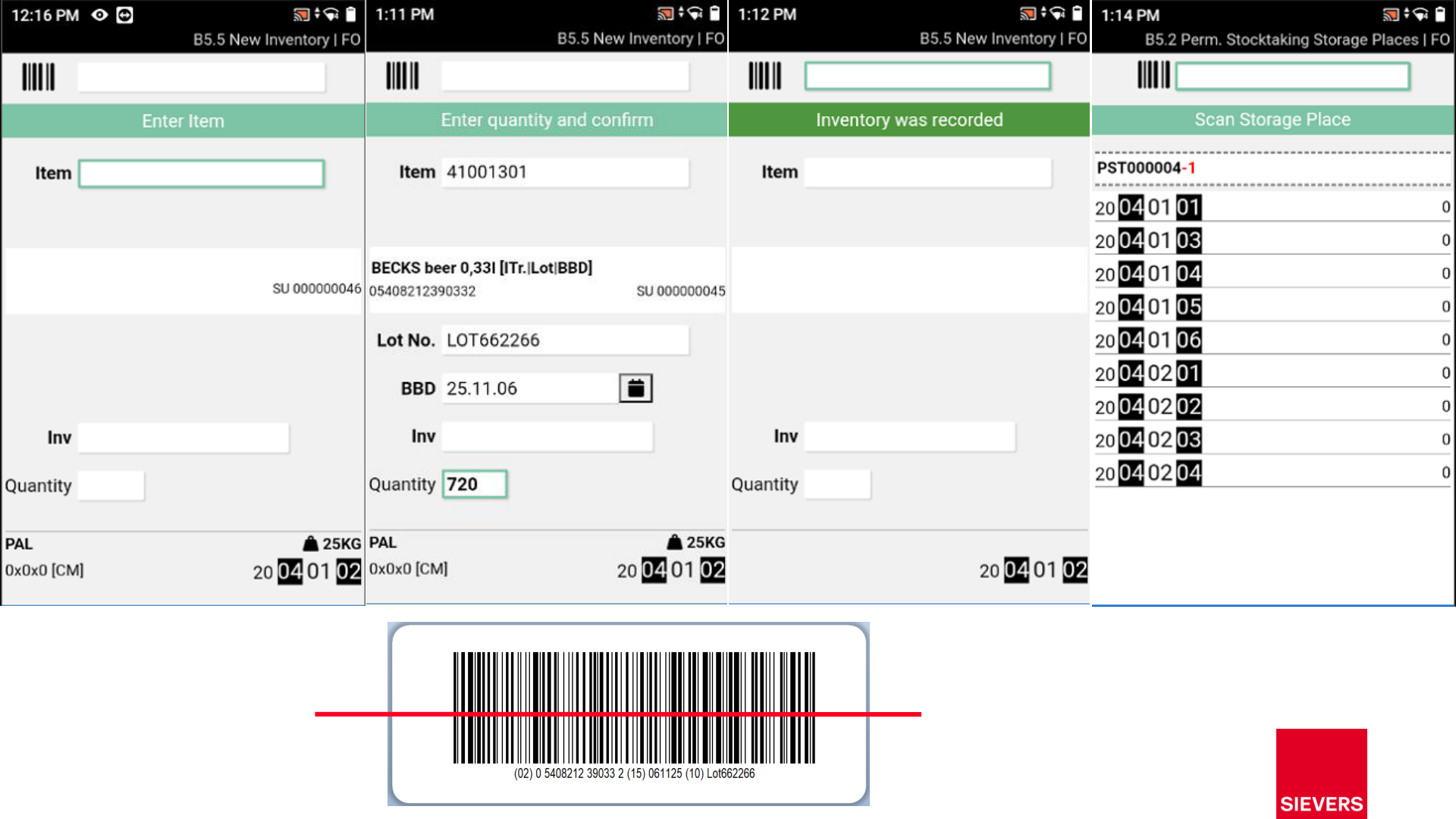Select storage place 20 04 01 01
Screen dimensions: 1456x819
(1272, 207)
